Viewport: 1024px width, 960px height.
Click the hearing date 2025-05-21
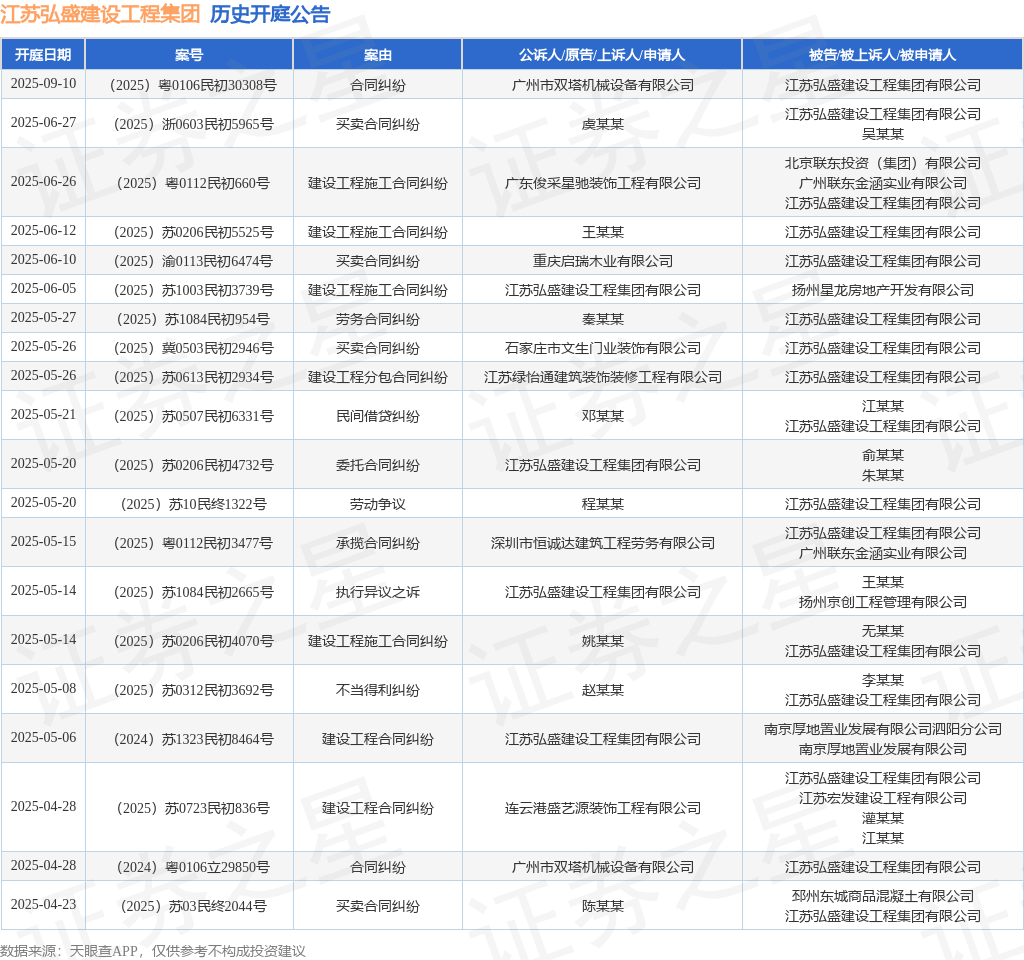click(43, 415)
